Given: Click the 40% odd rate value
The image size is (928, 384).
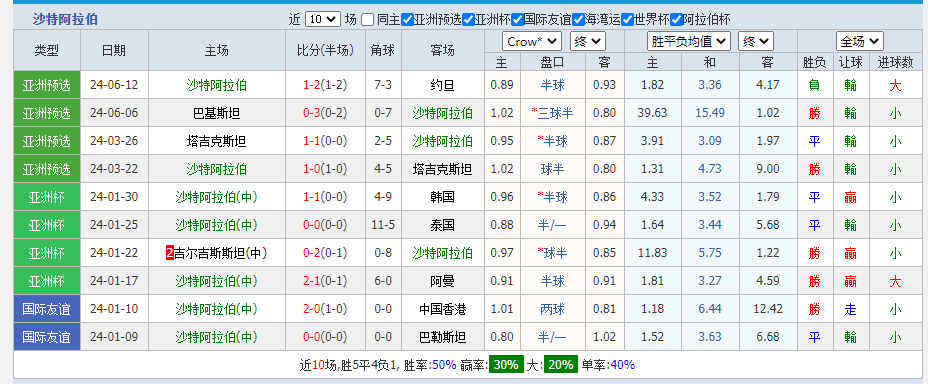Looking at the screenshot, I should pos(622,365).
